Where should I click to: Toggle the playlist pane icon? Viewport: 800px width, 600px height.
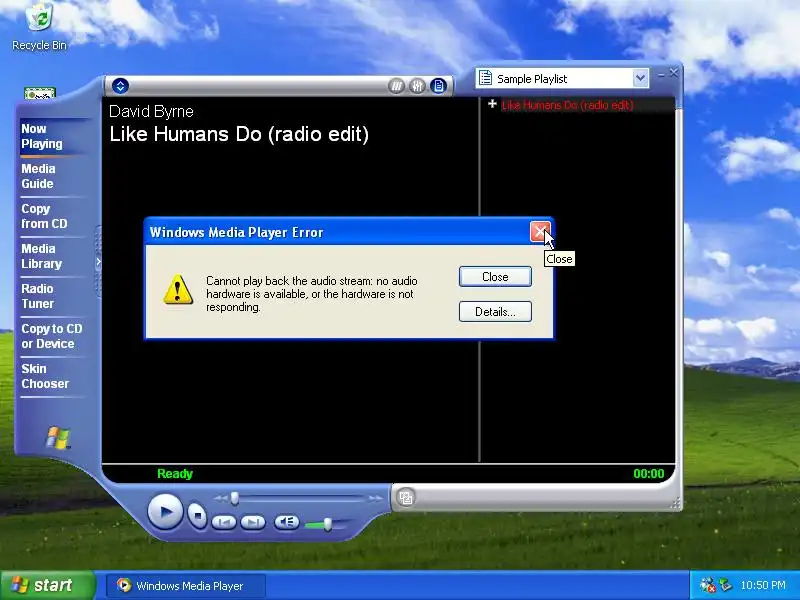[438, 86]
